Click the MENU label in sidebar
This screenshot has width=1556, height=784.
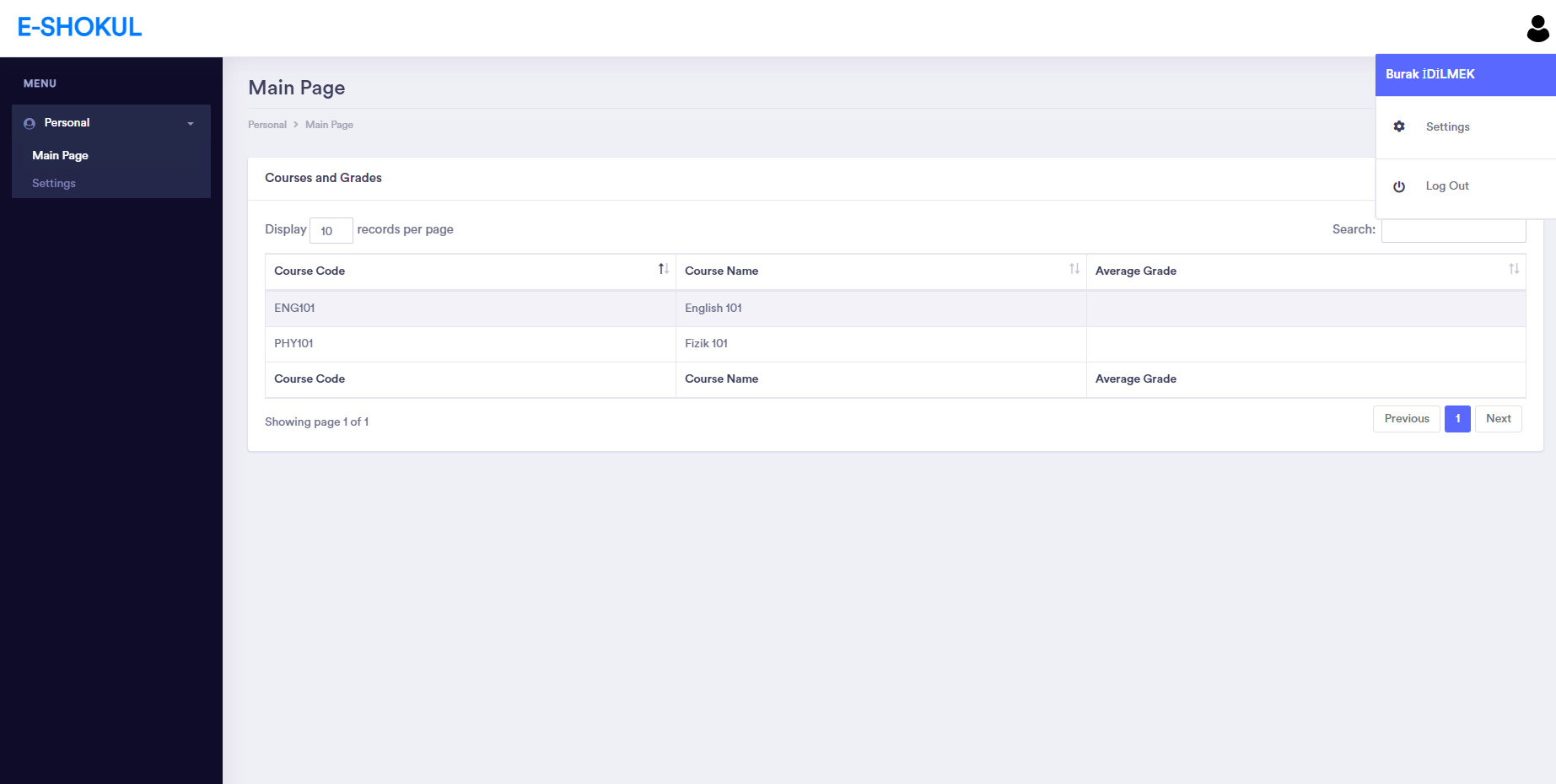pos(40,83)
